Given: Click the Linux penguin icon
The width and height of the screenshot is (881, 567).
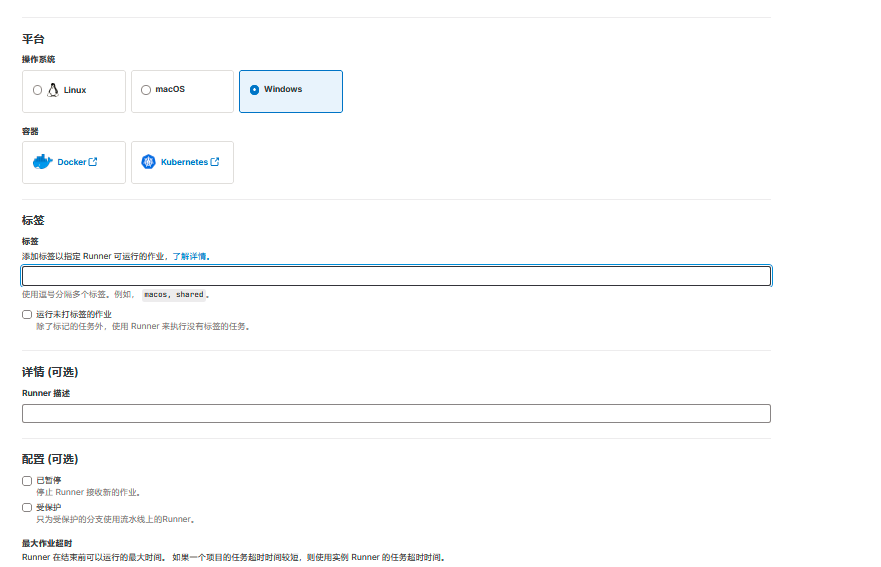Looking at the screenshot, I should (52, 90).
